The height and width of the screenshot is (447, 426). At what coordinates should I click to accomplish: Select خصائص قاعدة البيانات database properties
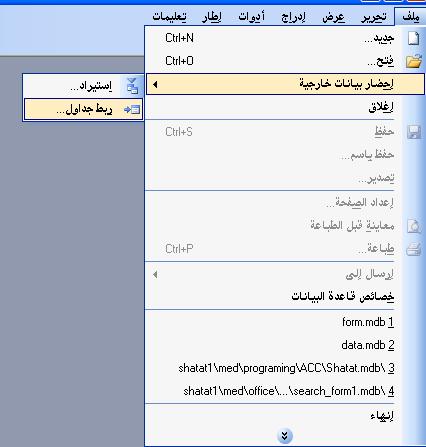pyautogui.click(x=343, y=296)
